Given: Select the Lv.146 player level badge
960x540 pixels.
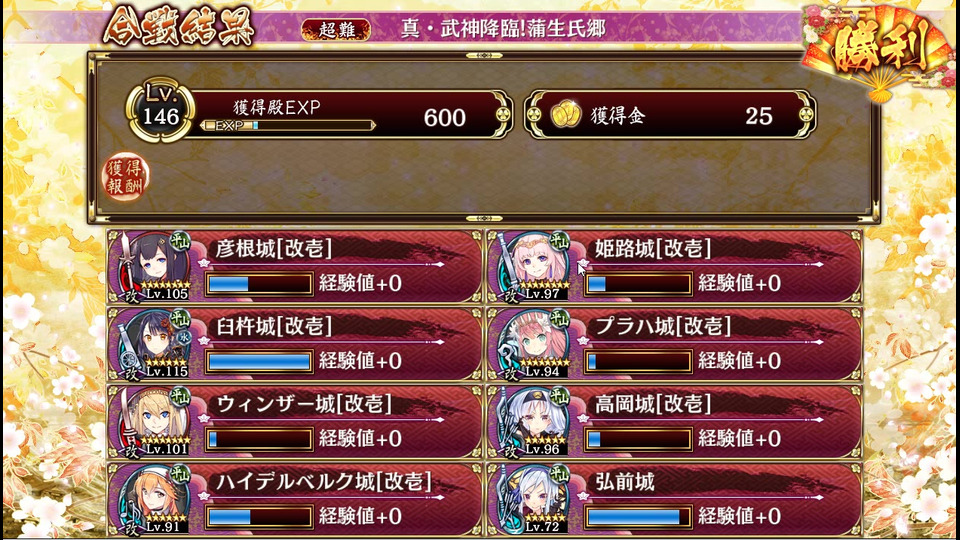Looking at the screenshot, I should tap(160, 109).
